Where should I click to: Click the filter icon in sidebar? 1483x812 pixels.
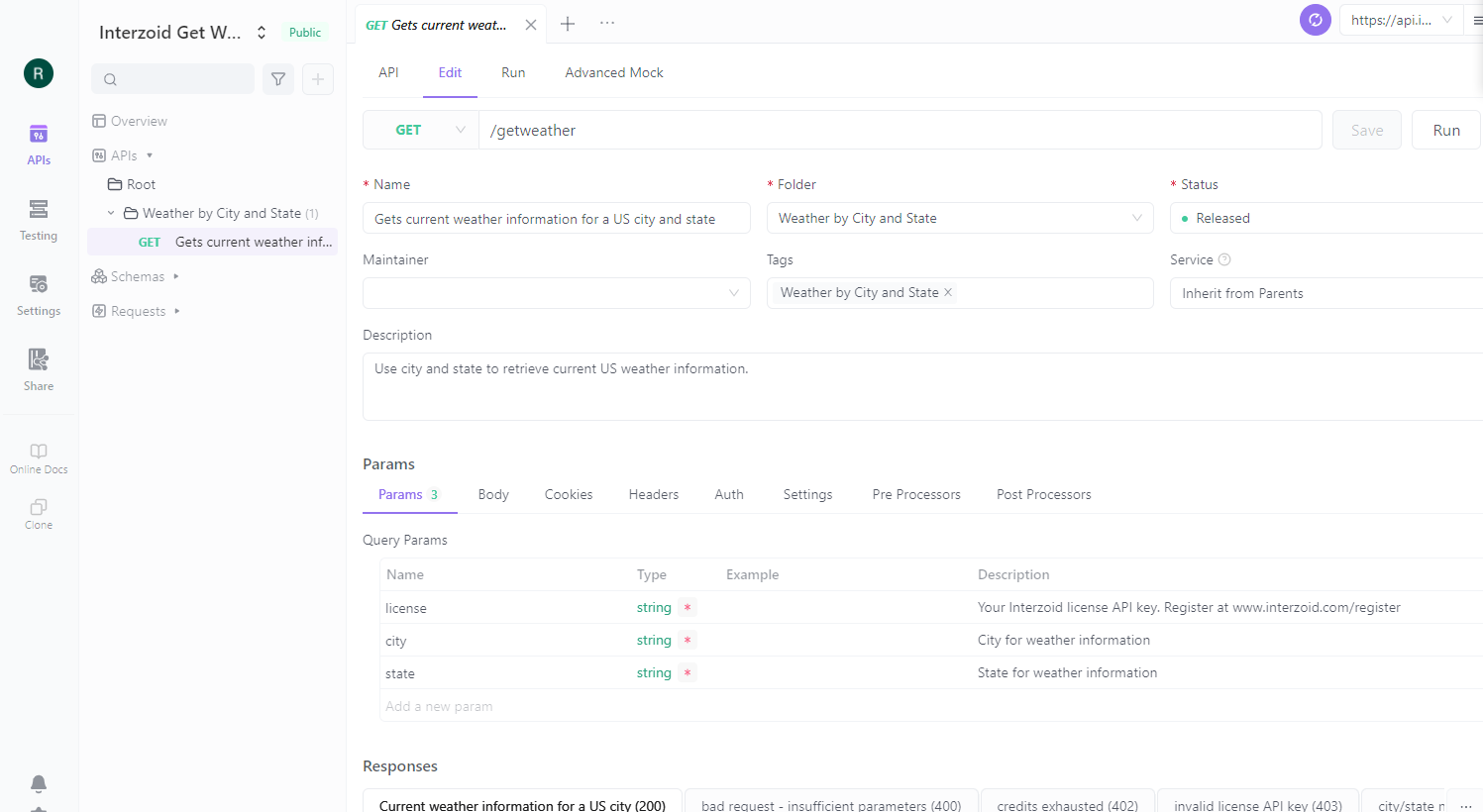[278, 79]
